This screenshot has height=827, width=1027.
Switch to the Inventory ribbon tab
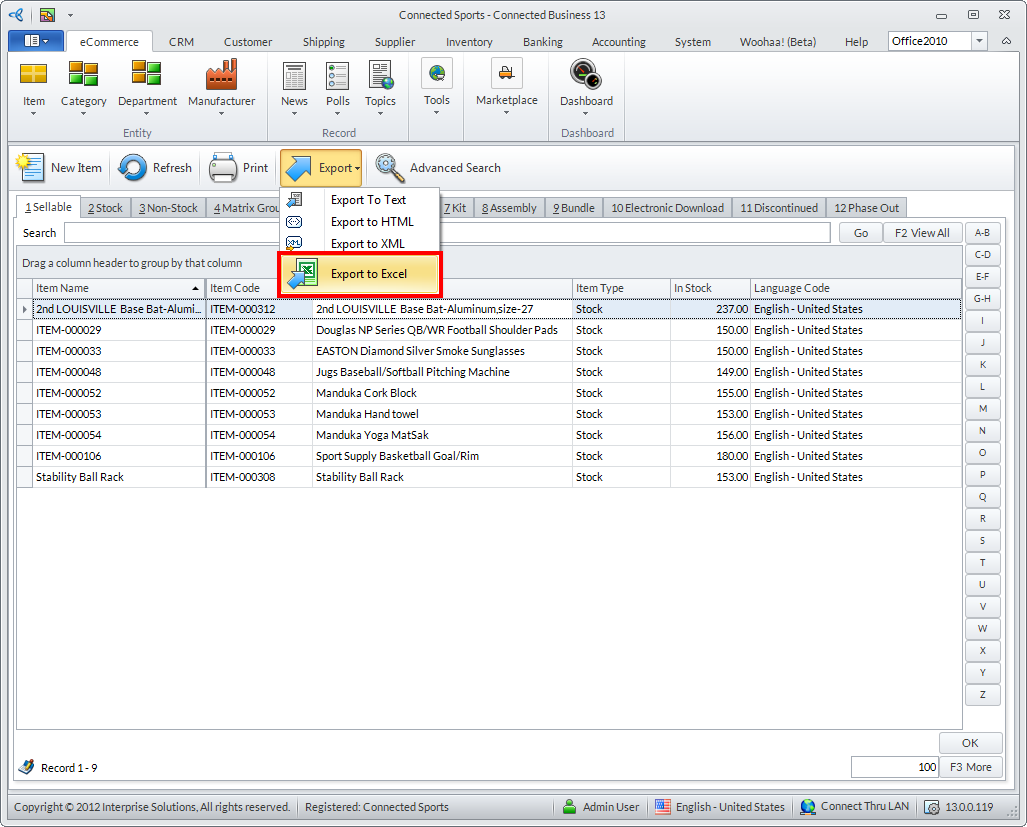[x=469, y=42]
